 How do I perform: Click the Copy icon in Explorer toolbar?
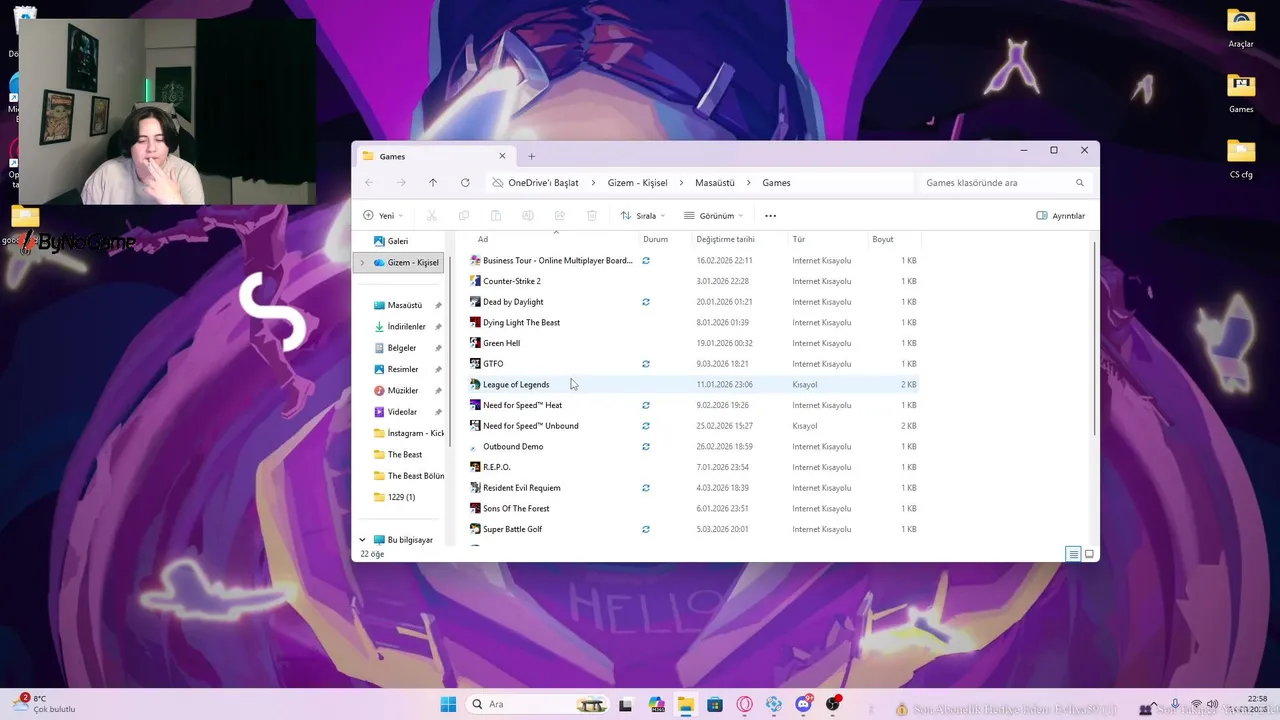464,216
